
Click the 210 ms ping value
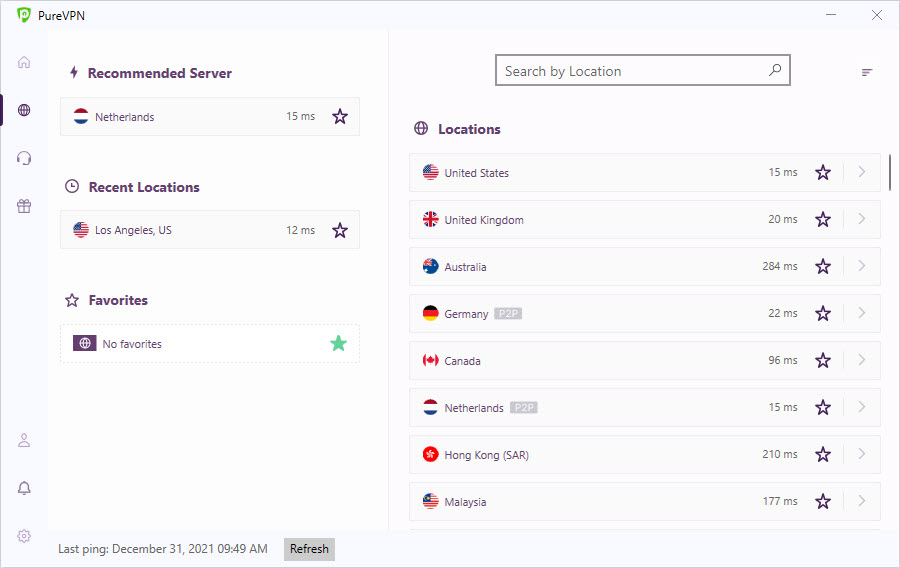click(779, 454)
